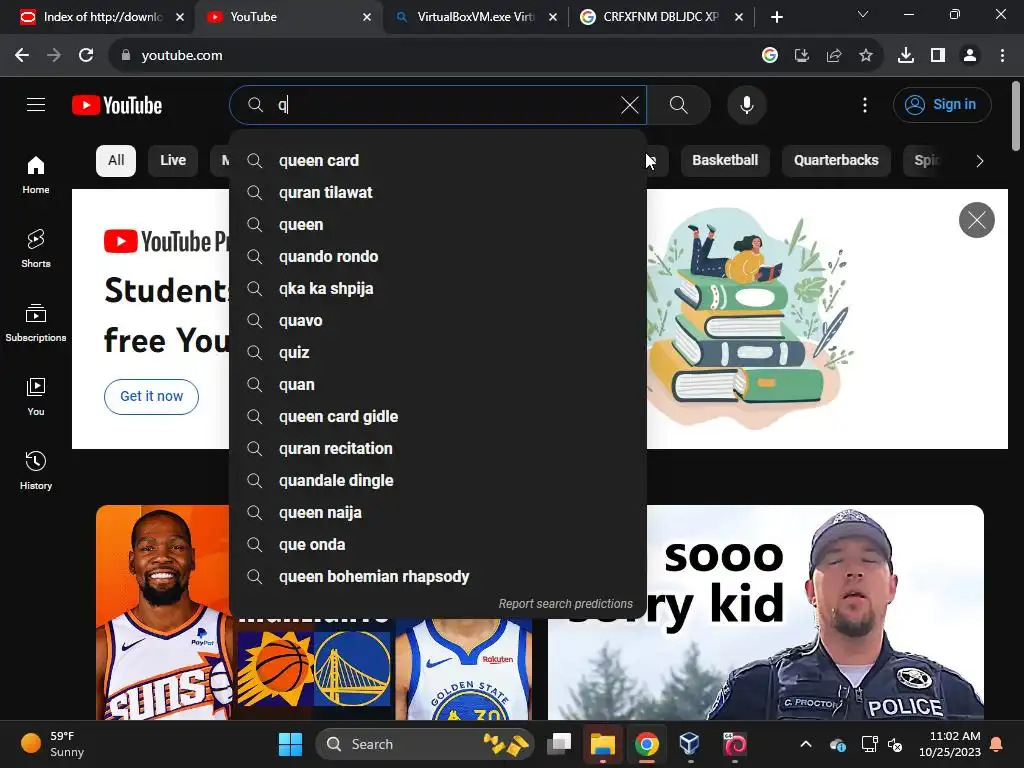Select the Live filter chip
1024x768 pixels.
click(173, 161)
